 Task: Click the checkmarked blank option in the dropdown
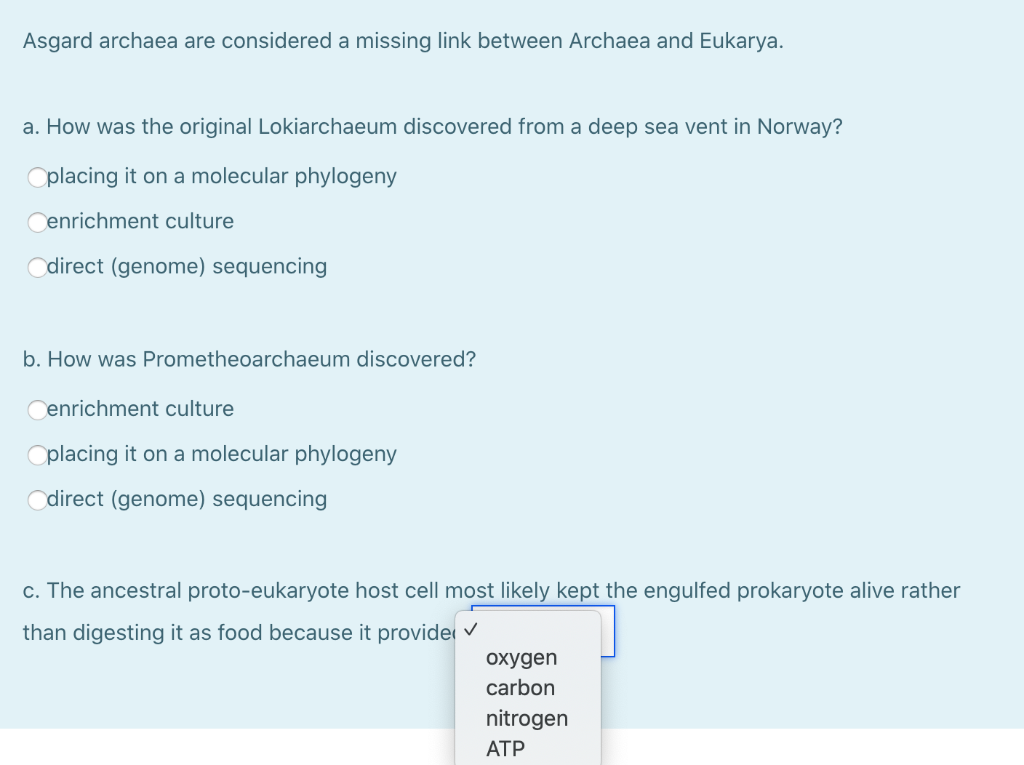pos(520,630)
